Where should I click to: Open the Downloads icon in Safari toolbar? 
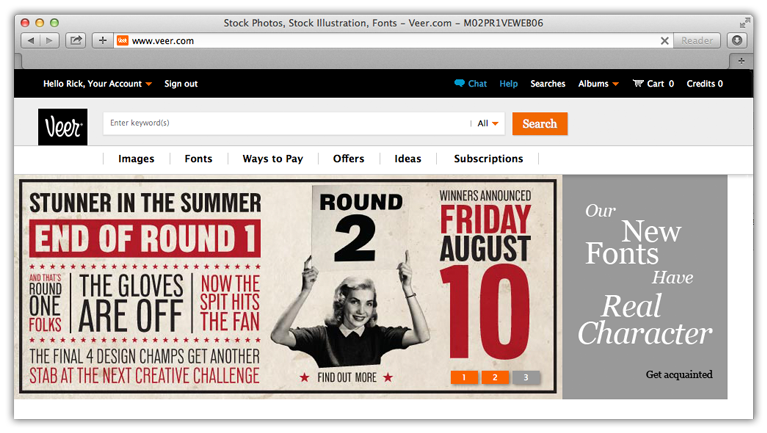tap(737, 41)
